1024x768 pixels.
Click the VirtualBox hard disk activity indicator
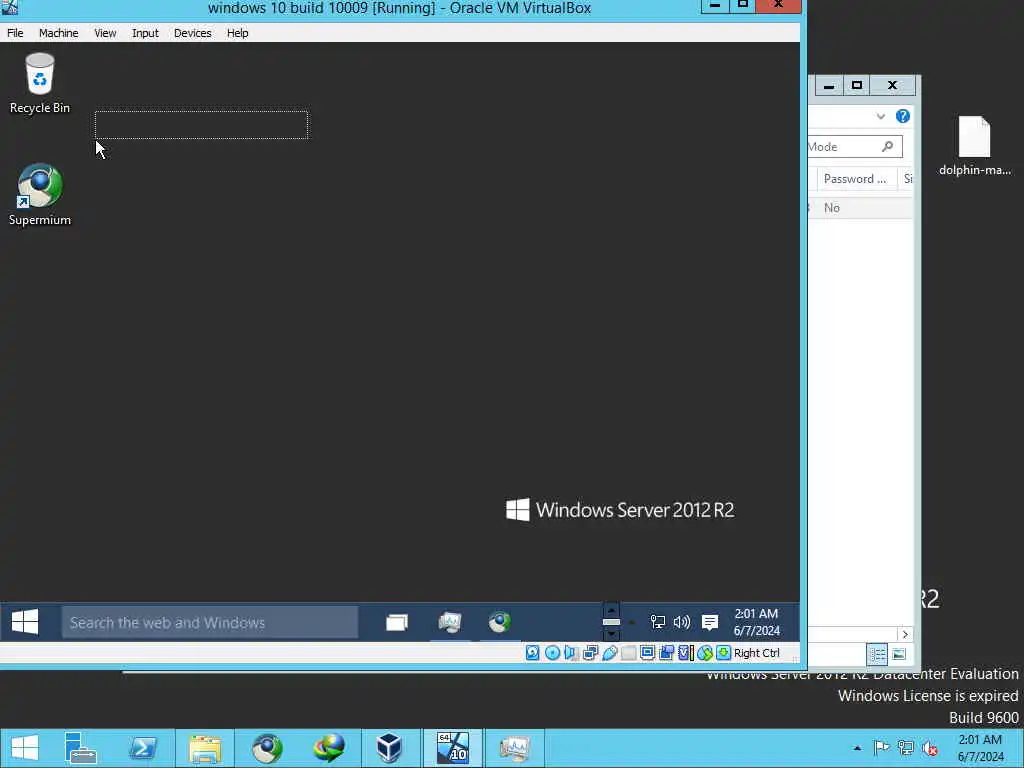(533, 653)
